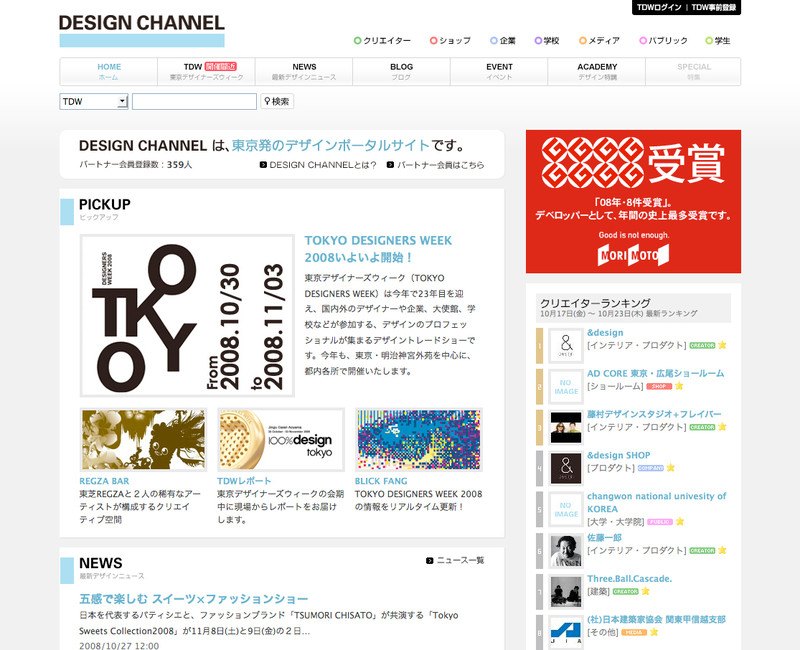Open DESIGN CHANNELとは? link
Viewport: 800px width, 650px height.
[x=318, y=165]
